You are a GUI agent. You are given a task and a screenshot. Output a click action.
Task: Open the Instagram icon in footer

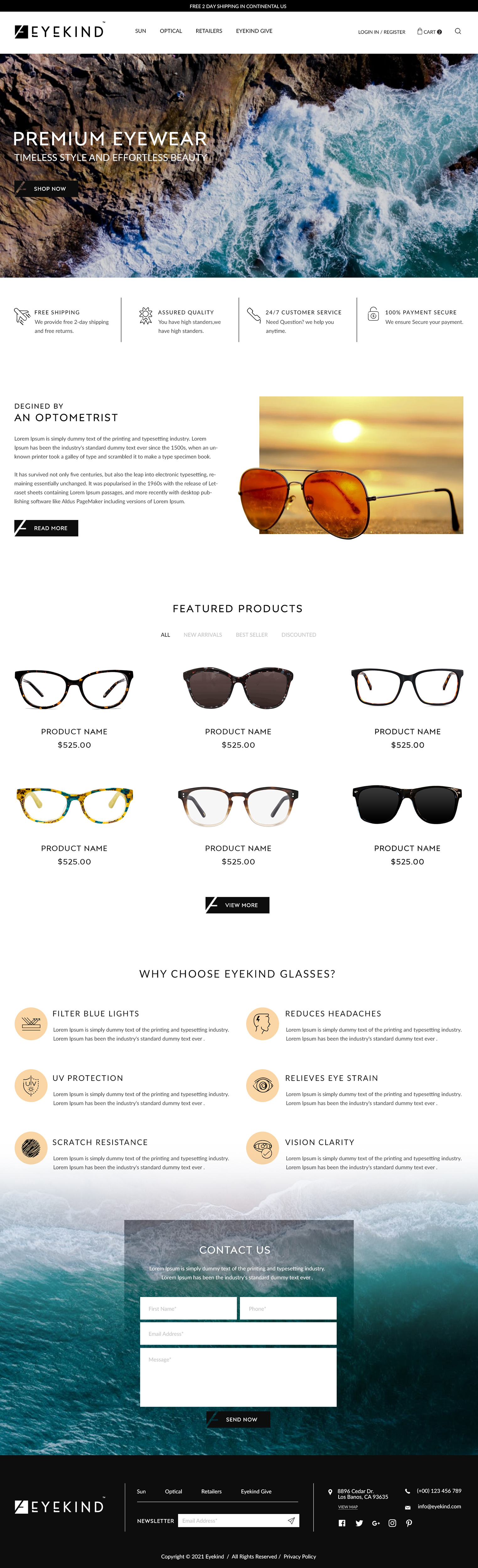392,1523
